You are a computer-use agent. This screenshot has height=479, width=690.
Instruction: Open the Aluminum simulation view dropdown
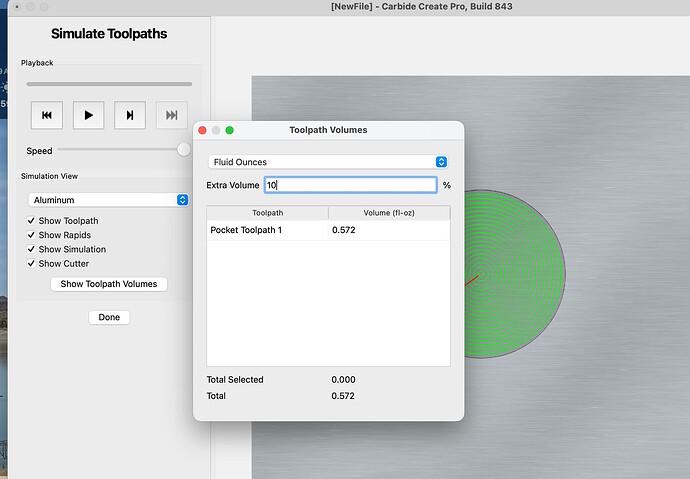click(x=109, y=200)
